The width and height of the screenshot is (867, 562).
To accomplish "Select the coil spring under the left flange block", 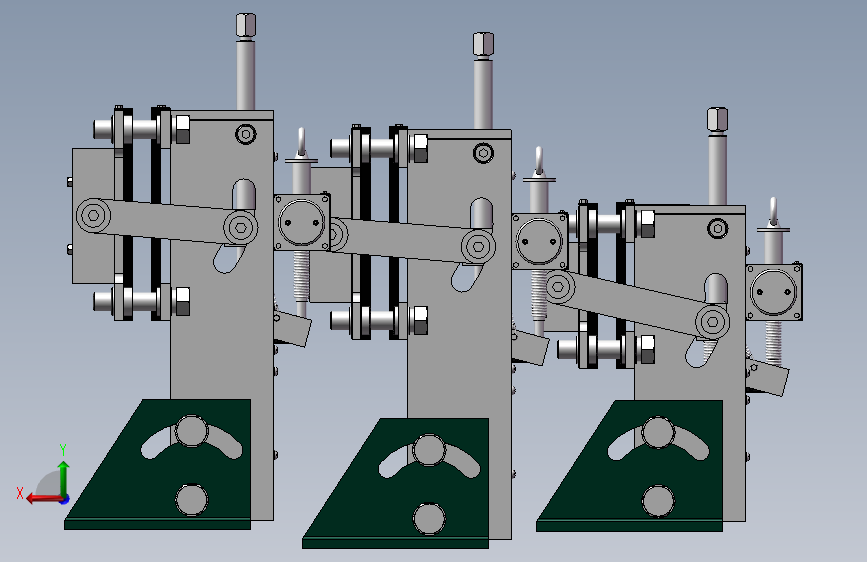I will [300, 275].
